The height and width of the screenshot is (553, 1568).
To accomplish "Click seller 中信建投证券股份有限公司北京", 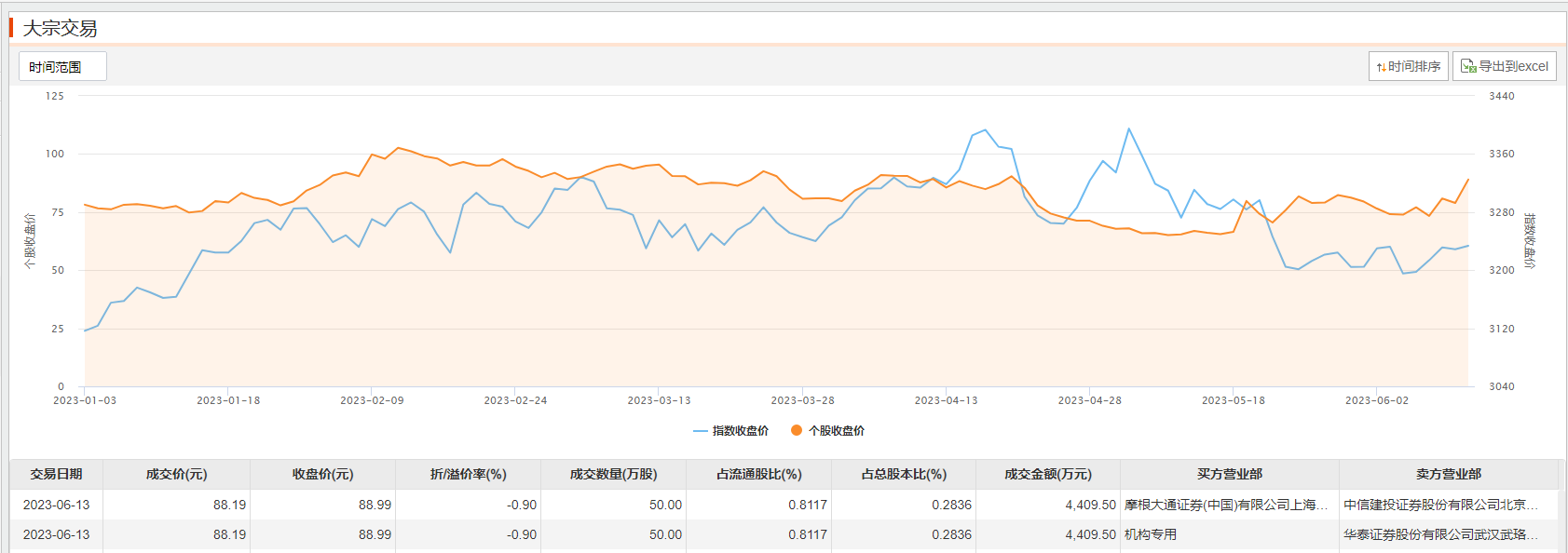I will point(1440,505).
